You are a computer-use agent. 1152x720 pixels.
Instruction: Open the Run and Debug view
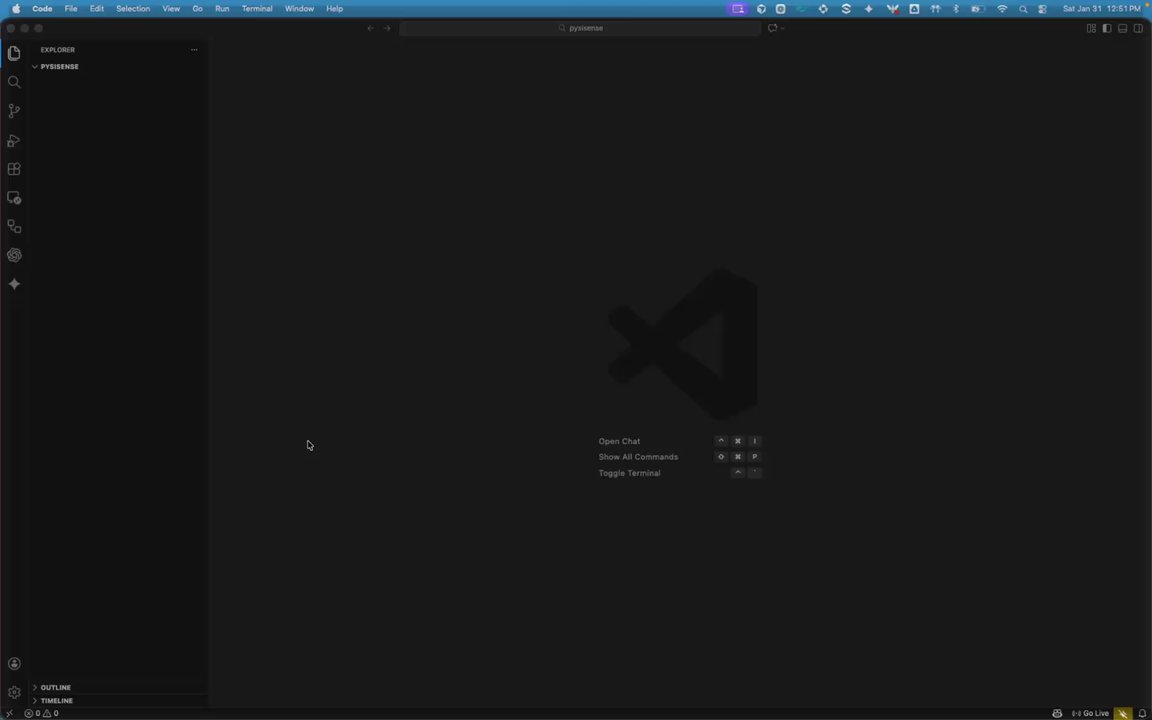pyautogui.click(x=14, y=140)
